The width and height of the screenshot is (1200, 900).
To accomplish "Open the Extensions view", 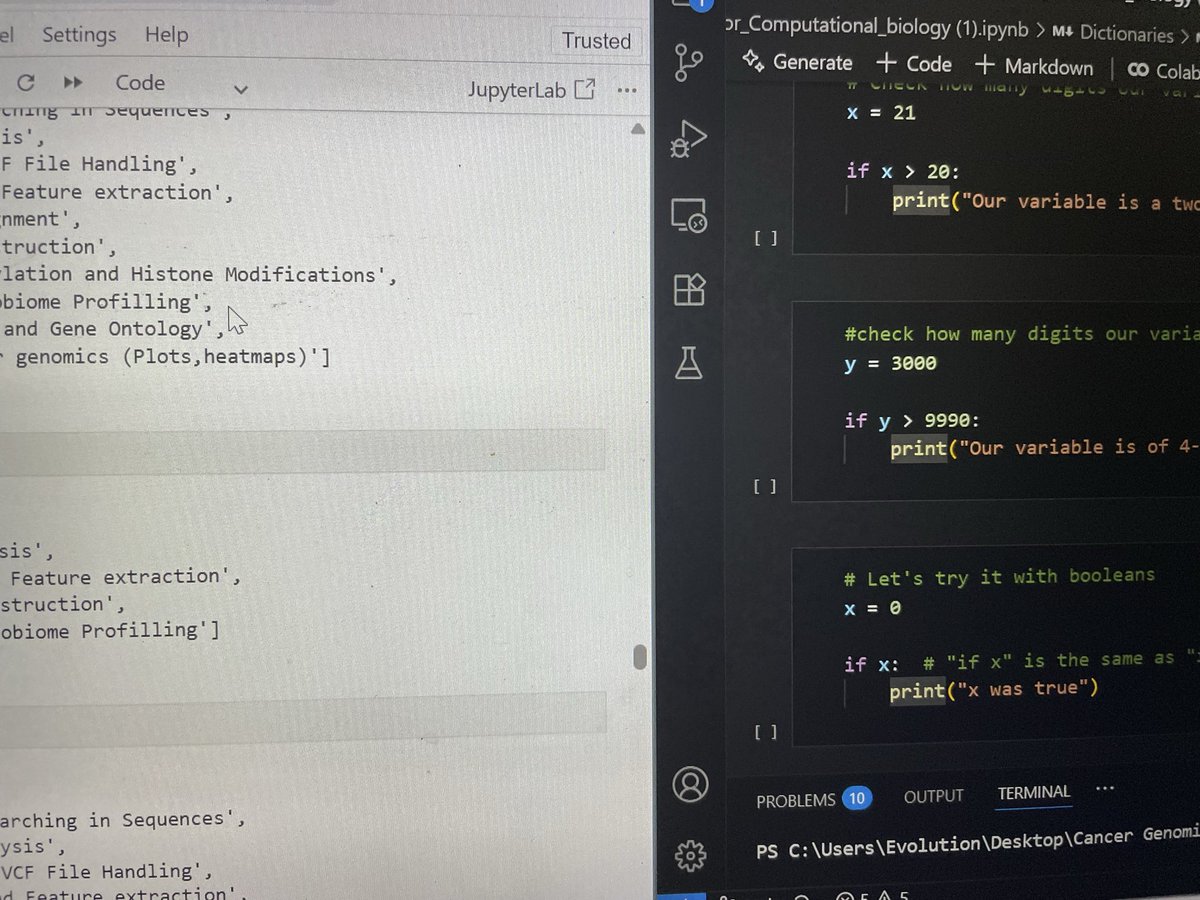I will point(690,288).
